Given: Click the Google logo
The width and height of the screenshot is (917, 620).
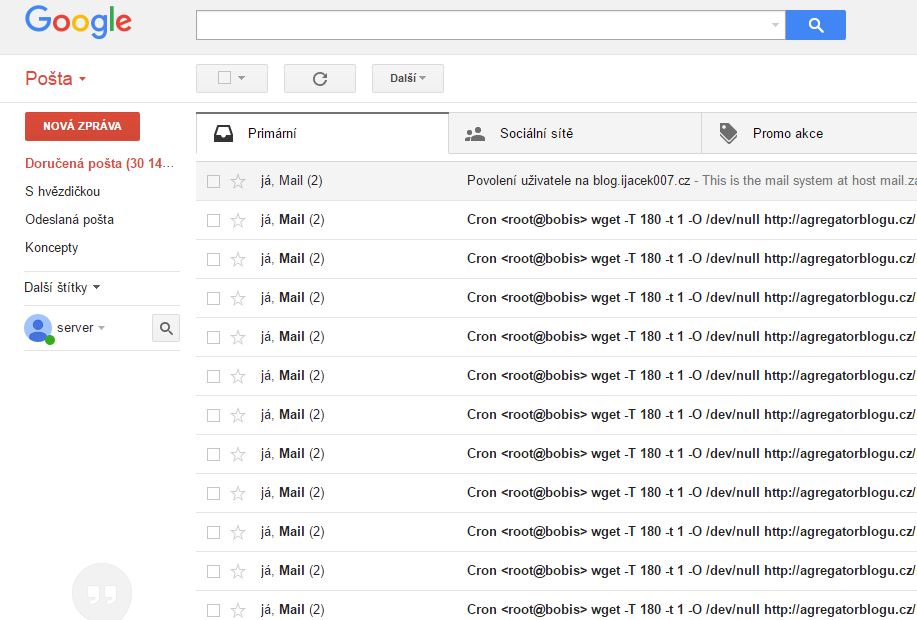Looking at the screenshot, I should pyautogui.click(x=78, y=24).
